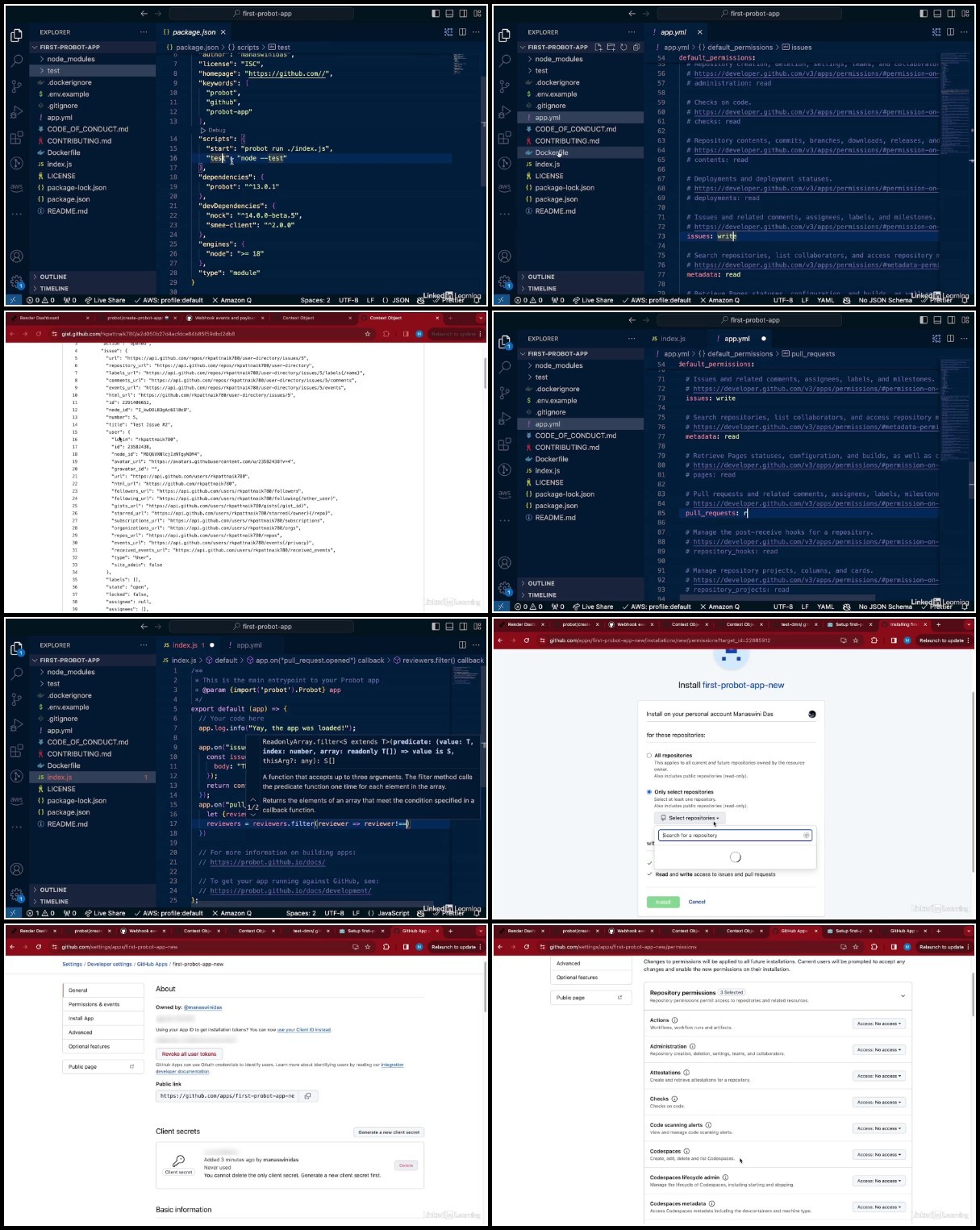
Task: Click the Cancel link on the install page
Action: [697, 902]
